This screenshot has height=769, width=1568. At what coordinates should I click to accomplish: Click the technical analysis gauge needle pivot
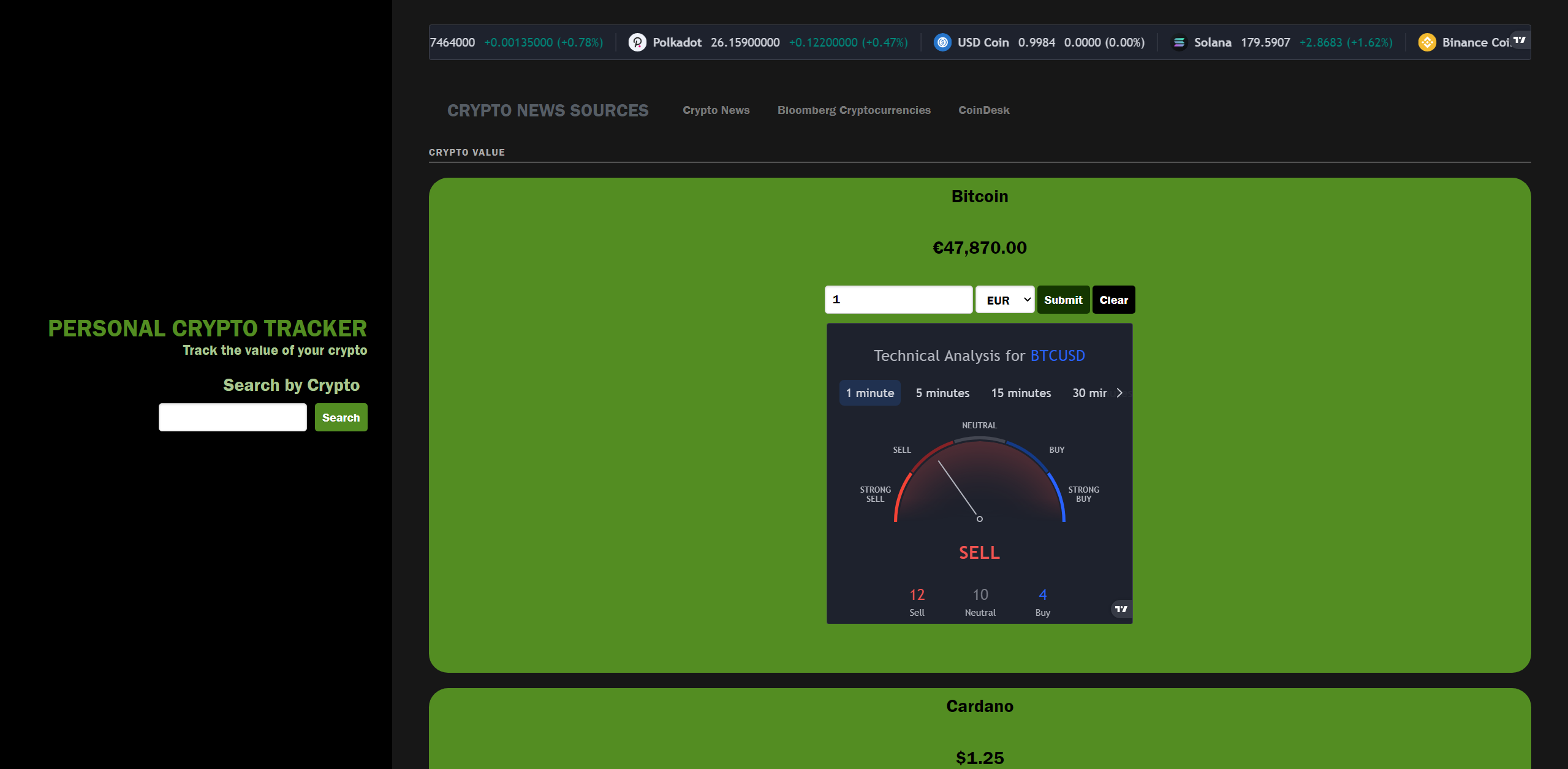(980, 519)
